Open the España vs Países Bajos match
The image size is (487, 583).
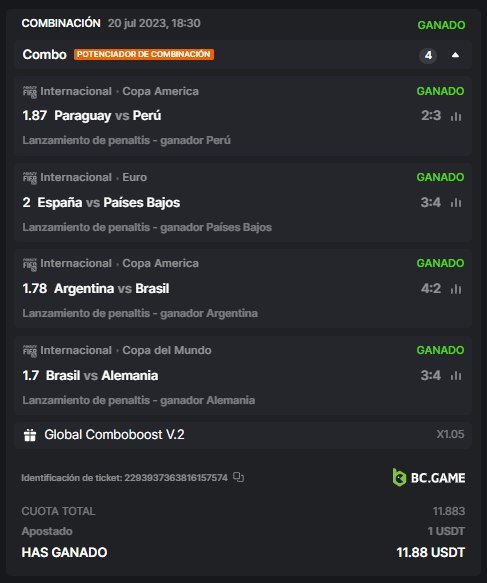point(109,203)
